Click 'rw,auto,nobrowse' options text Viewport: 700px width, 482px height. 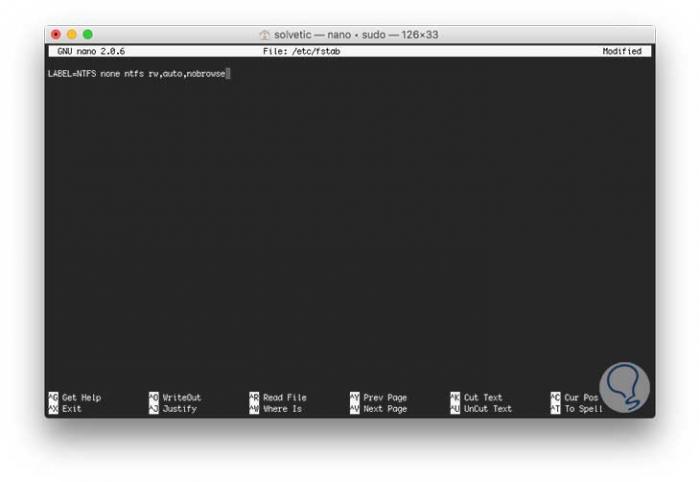tap(187, 74)
